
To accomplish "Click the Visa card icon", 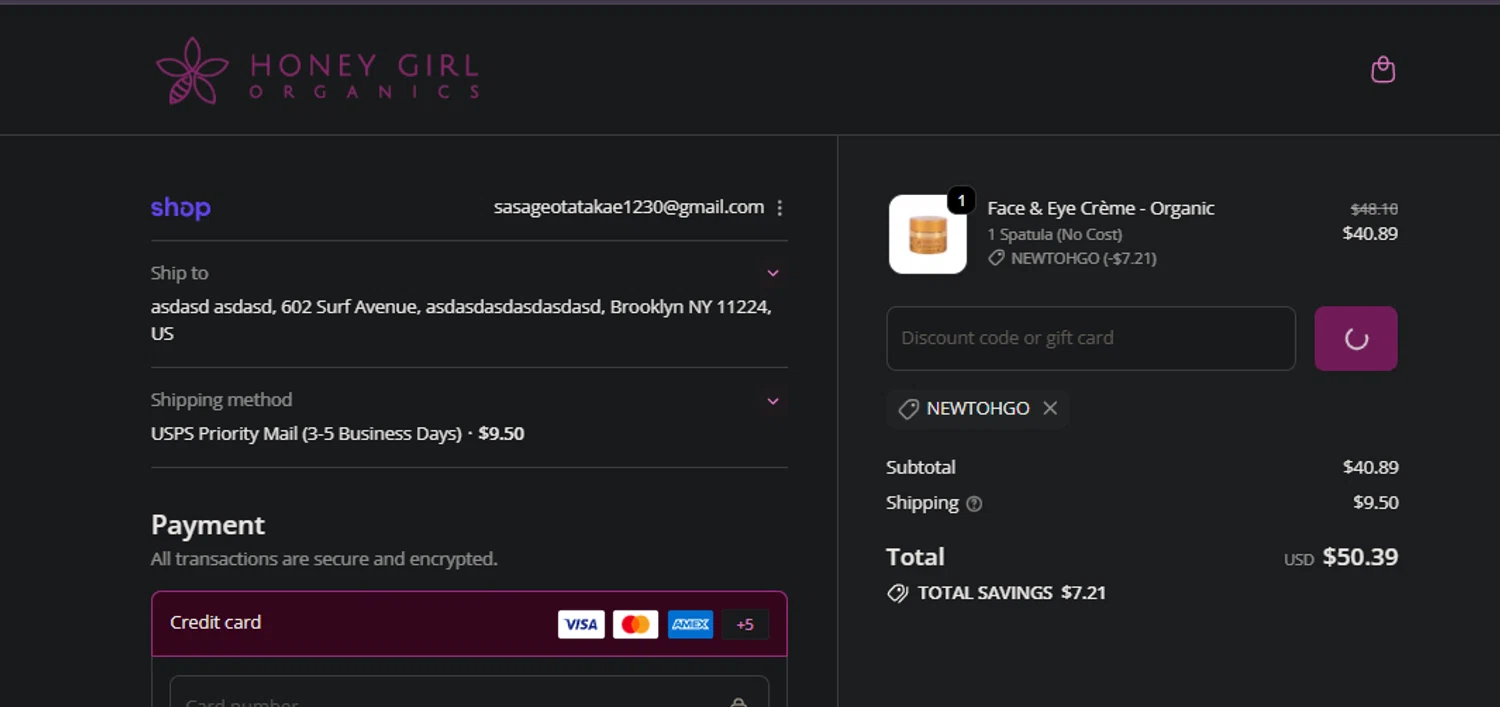I will 581,624.
